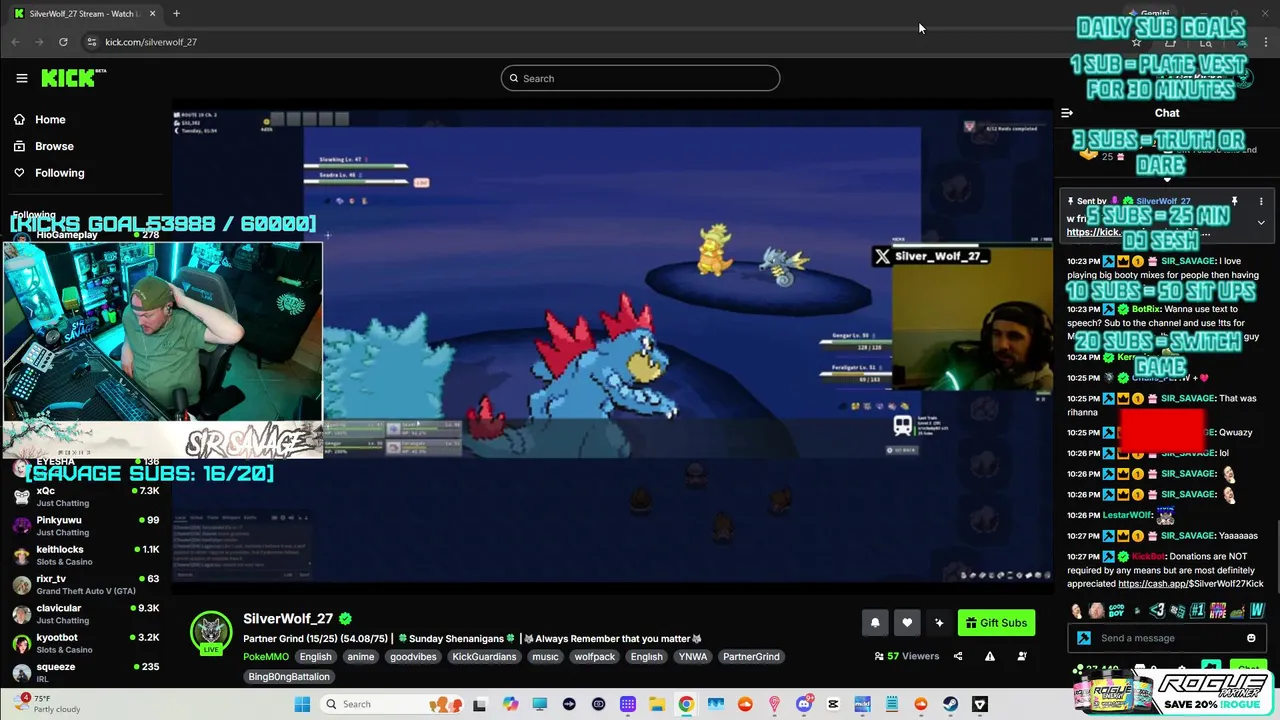Select the goodvibes tag
Image resolution: width=1280 pixels, height=720 pixels.
(412, 657)
